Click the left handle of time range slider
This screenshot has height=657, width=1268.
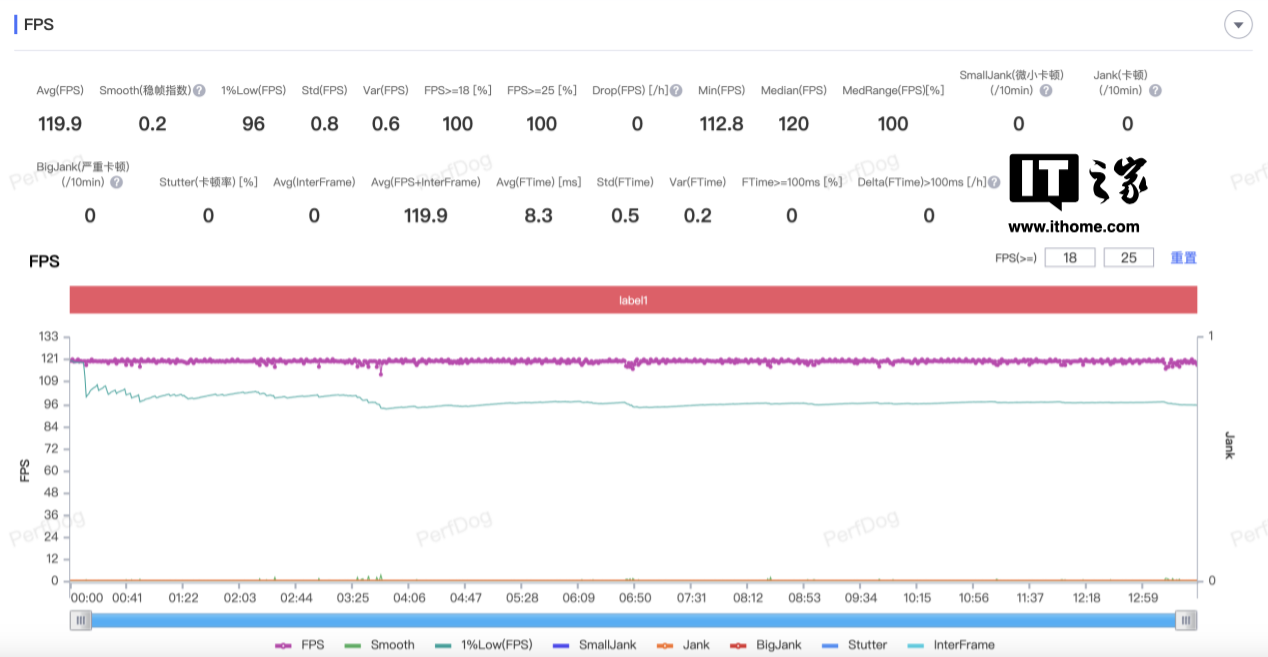82,620
